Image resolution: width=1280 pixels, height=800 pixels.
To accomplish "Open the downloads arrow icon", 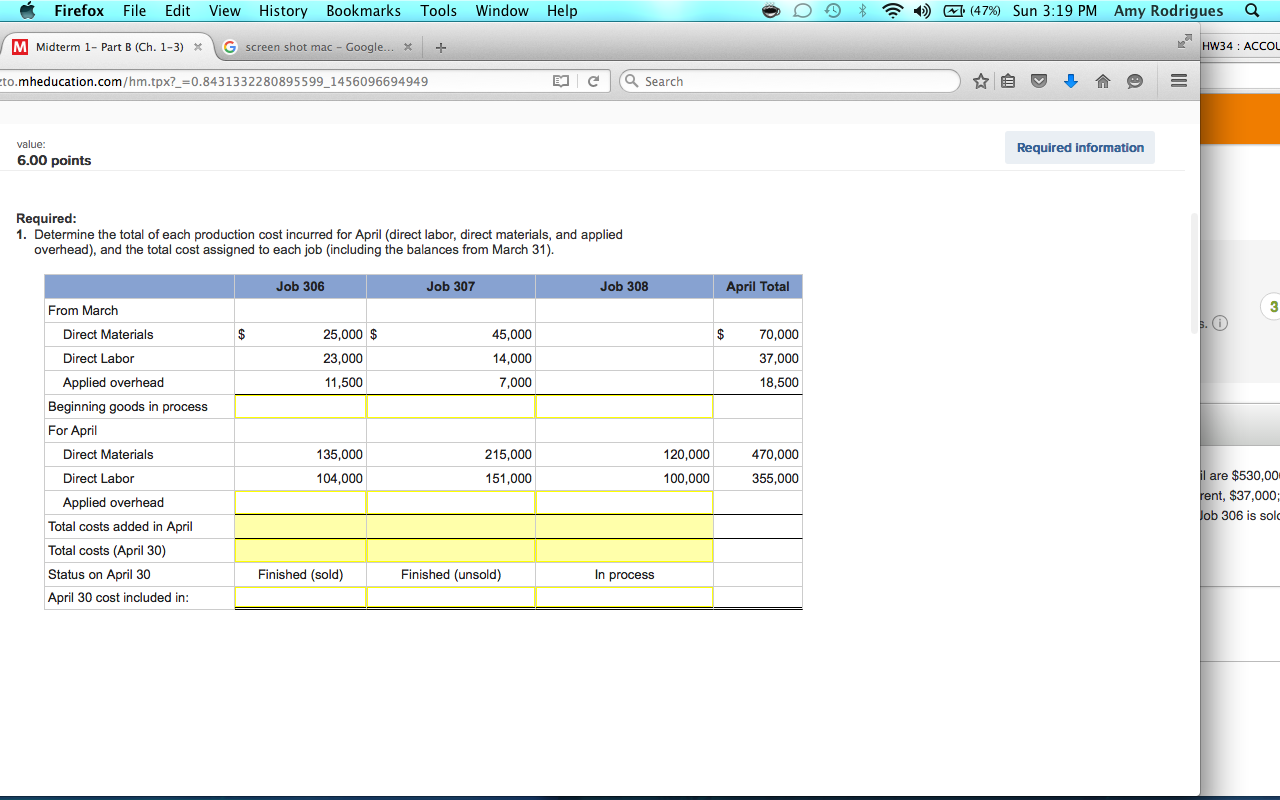I will coord(1071,81).
